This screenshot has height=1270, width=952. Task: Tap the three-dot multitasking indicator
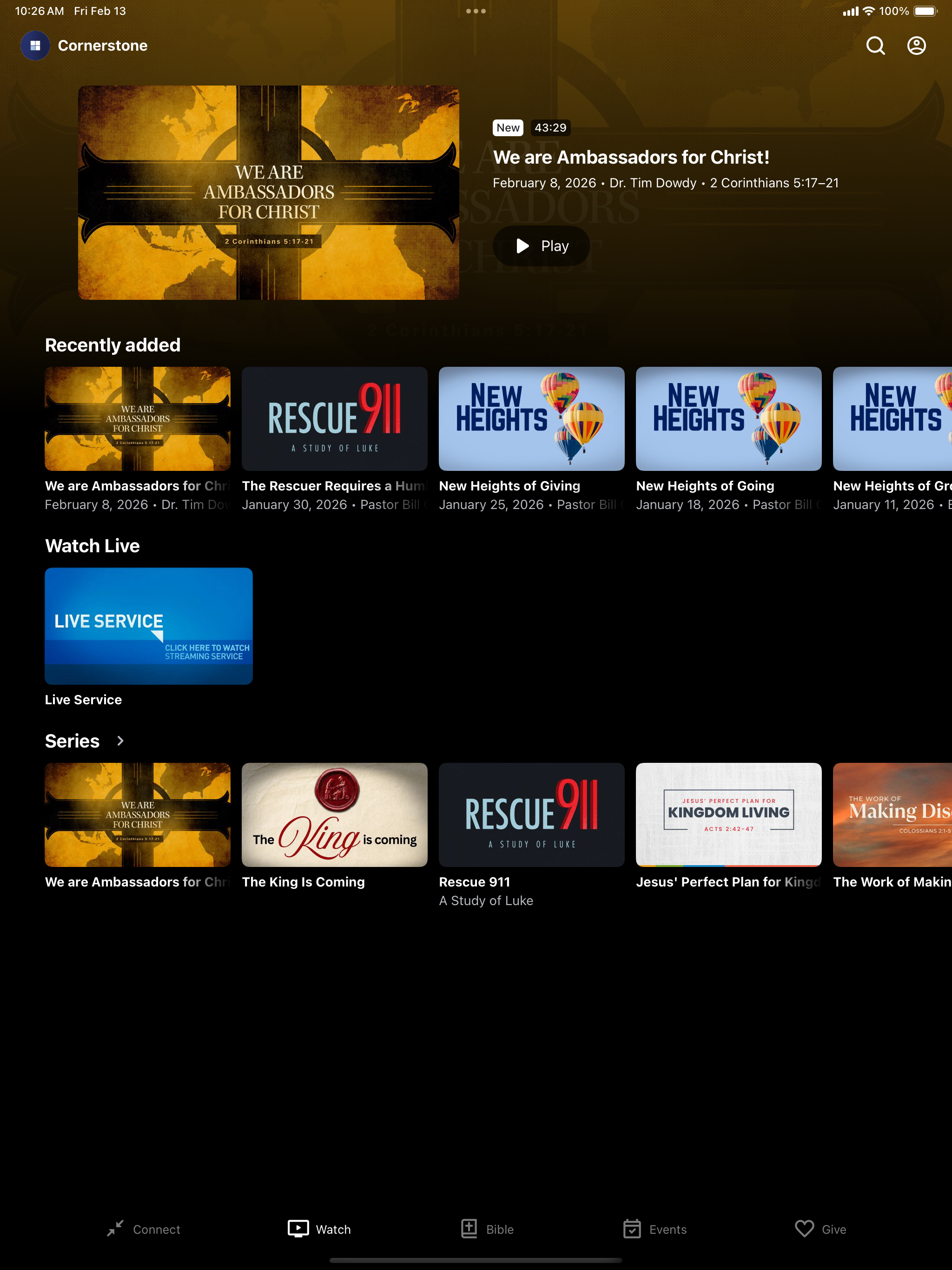click(476, 11)
